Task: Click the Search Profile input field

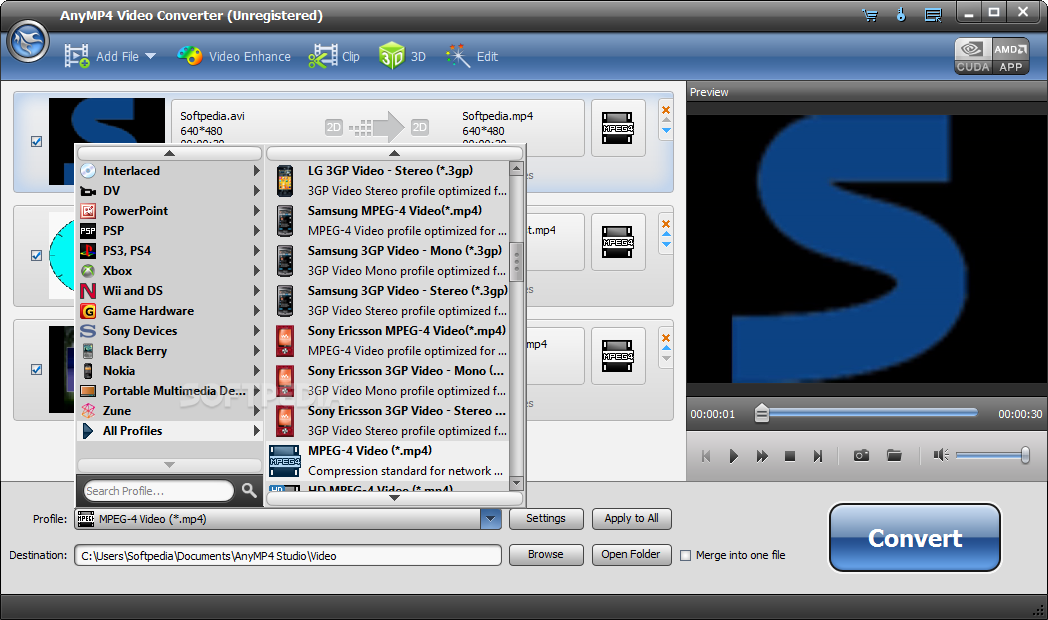Action: (x=159, y=491)
